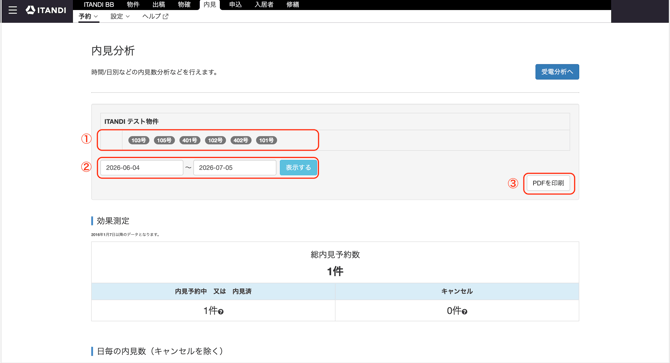This screenshot has height=363, width=670.
Task: Click end date field 2026-07-05
Action: tap(235, 167)
